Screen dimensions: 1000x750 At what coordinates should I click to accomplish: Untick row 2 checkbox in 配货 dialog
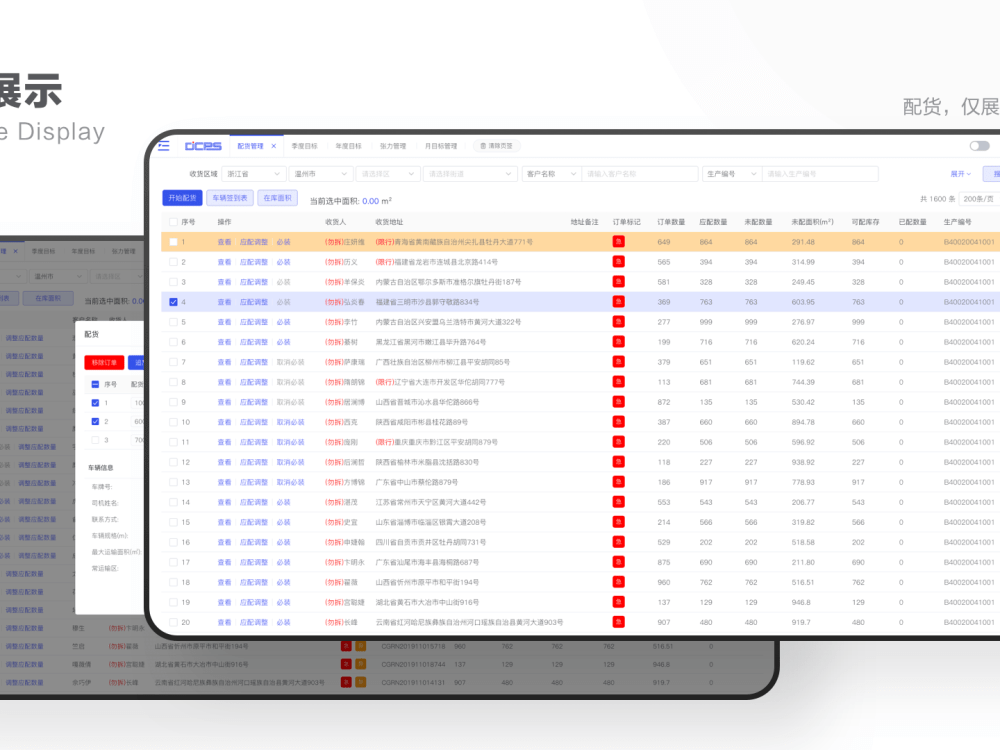point(95,422)
